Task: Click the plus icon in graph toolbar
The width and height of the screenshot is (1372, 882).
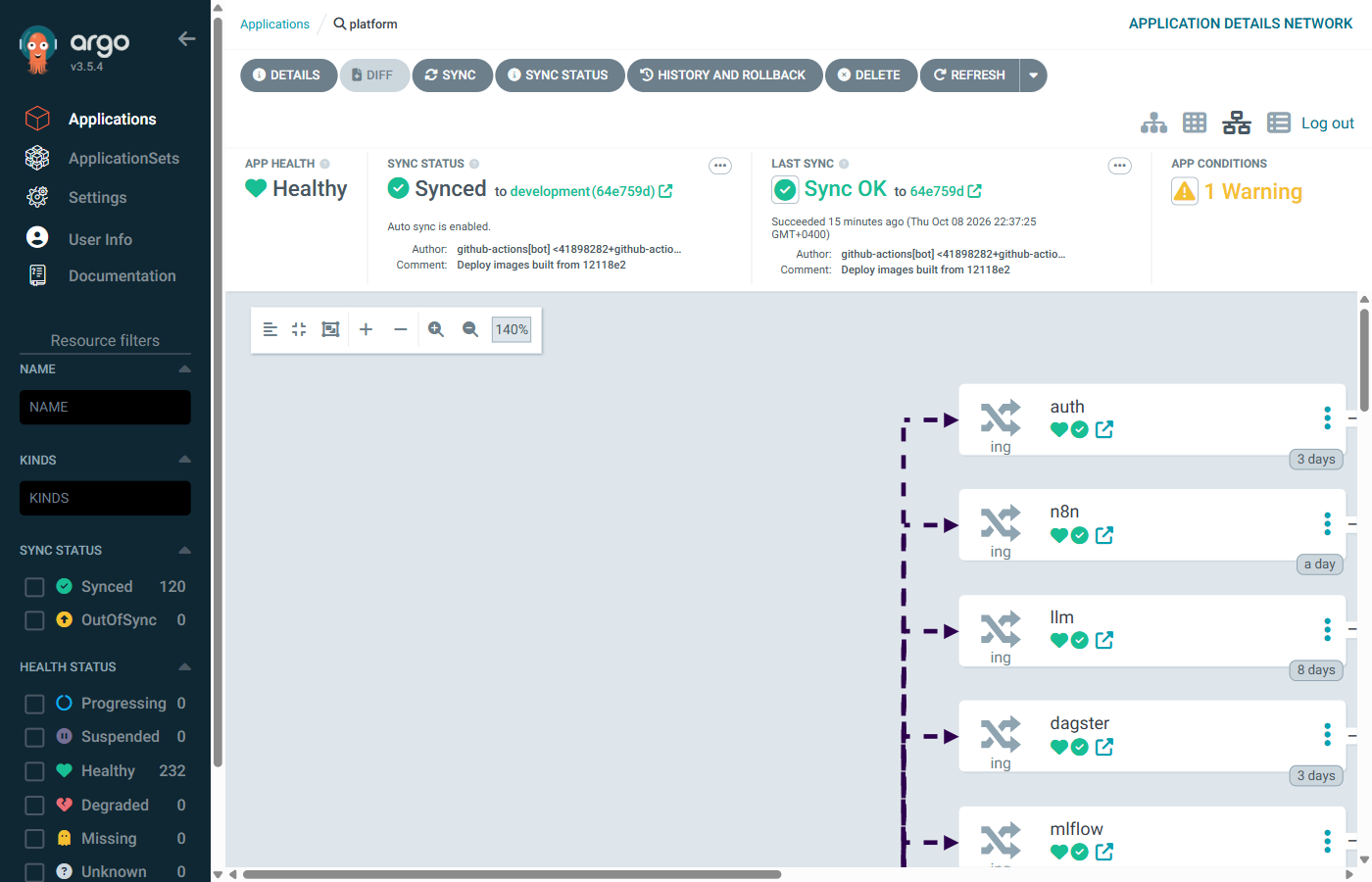Action: (366, 329)
